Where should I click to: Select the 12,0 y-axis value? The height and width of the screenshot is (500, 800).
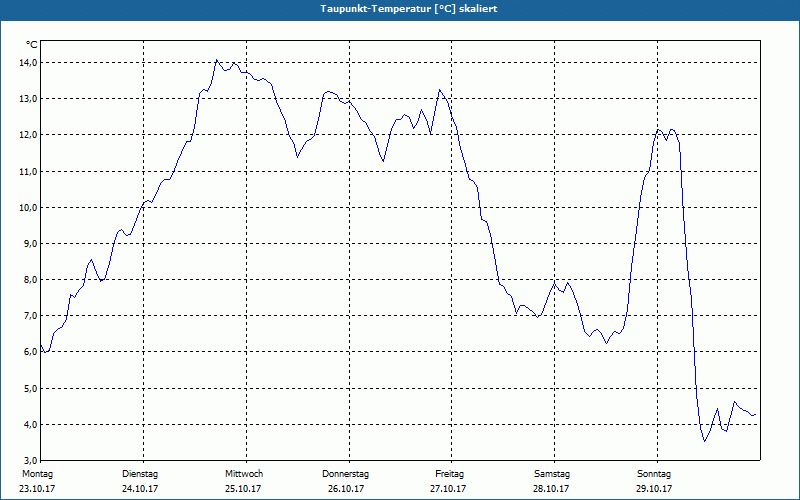point(28,135)
